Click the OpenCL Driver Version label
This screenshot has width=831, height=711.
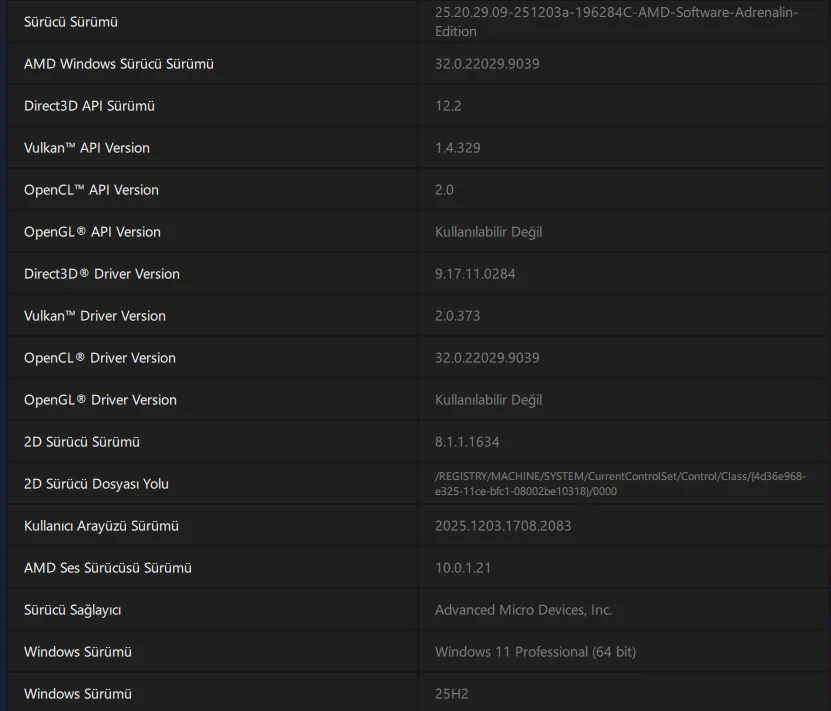click(x=100, y=358)
